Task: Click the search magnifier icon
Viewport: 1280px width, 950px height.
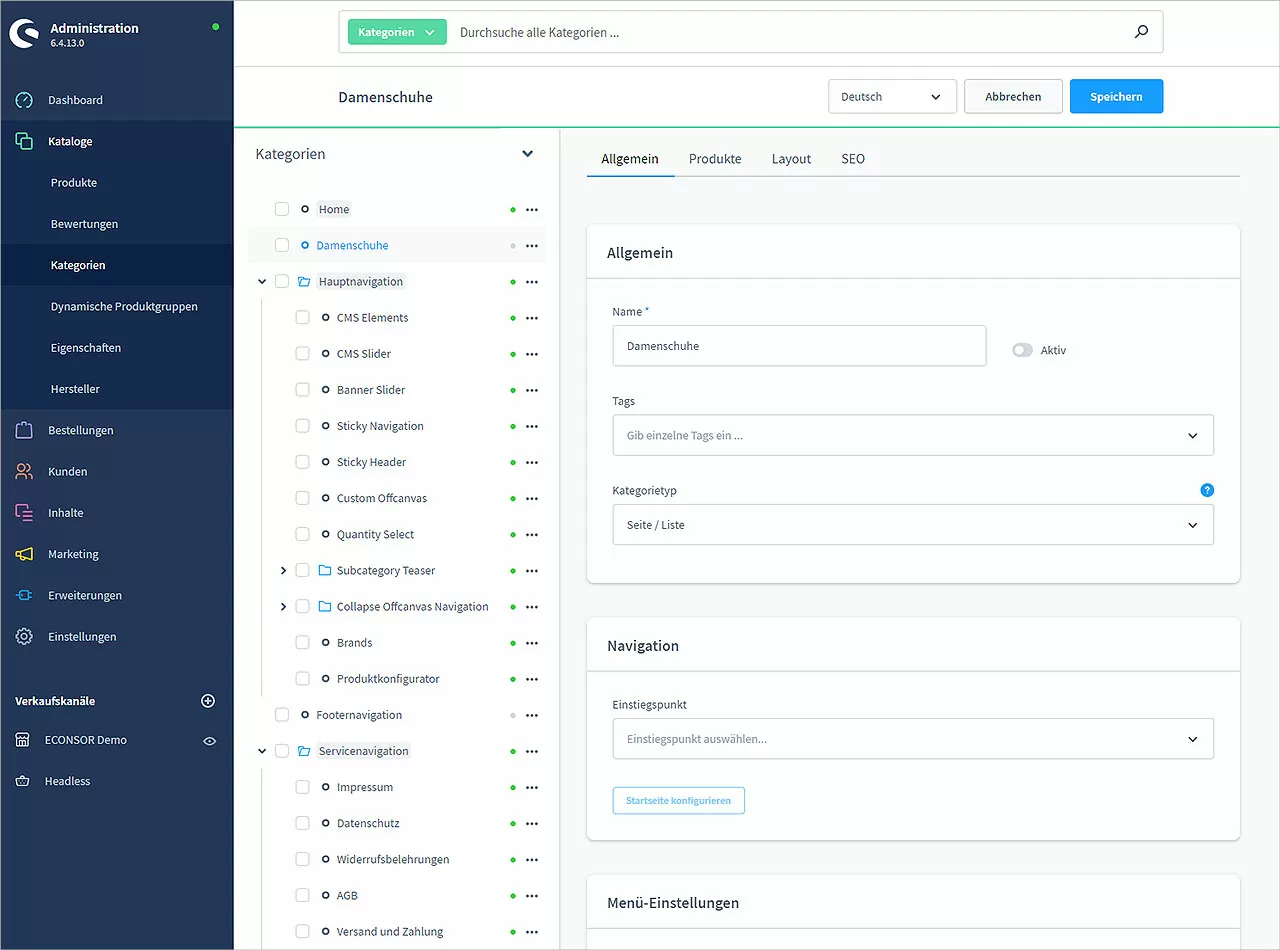Action: tap(1141, 31)
